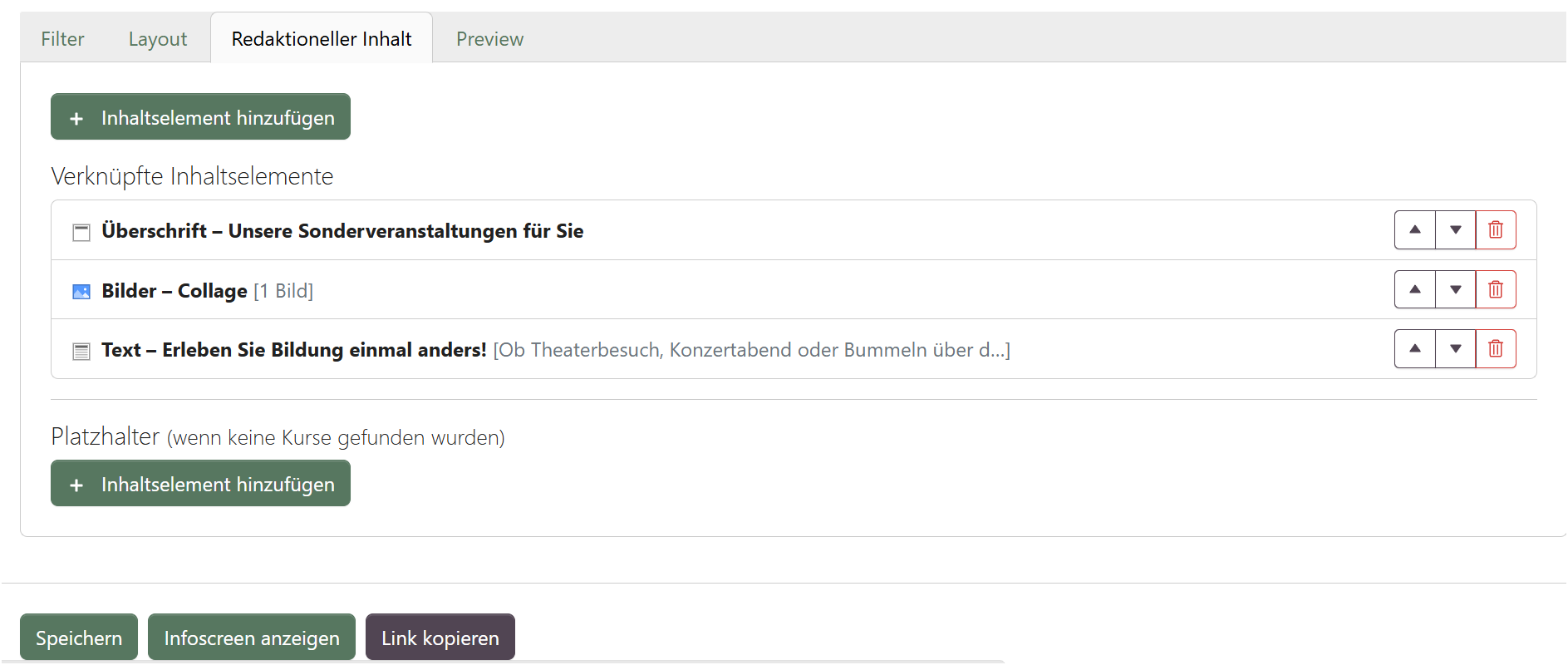Click the image icon beside Bilder – Collage
1568x665 pixels.
coord(81,292)
